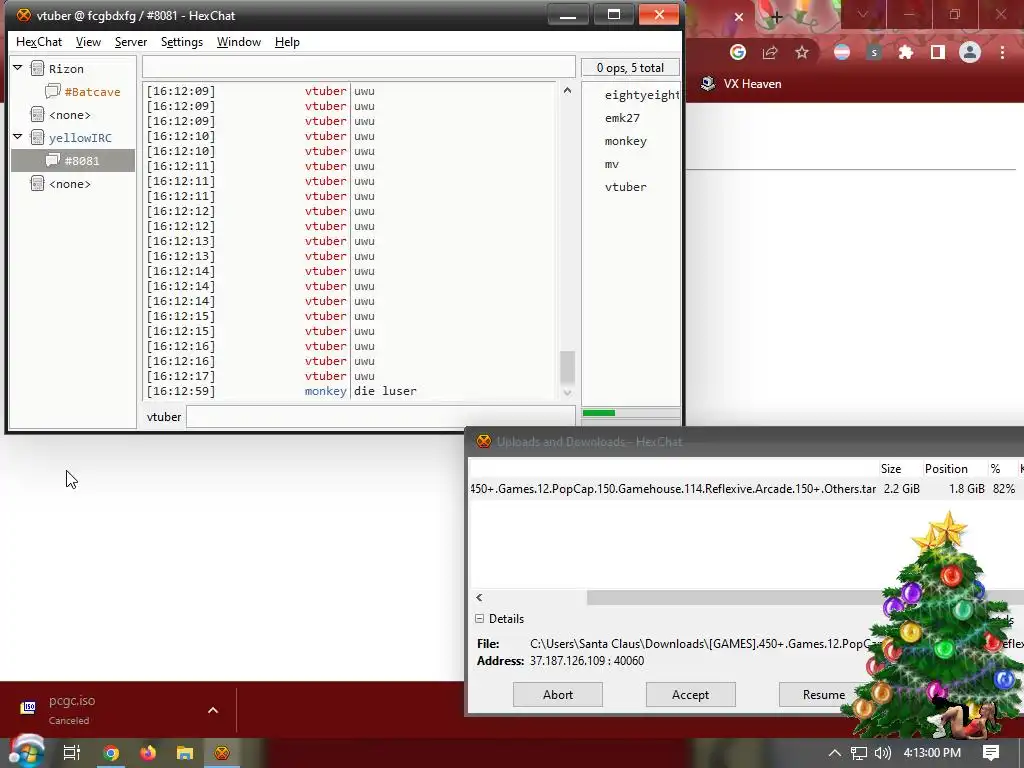Select the <none> entry below #8081
Screen dimensions: 1024x768
pyautogui.click(x=69, y=184)
